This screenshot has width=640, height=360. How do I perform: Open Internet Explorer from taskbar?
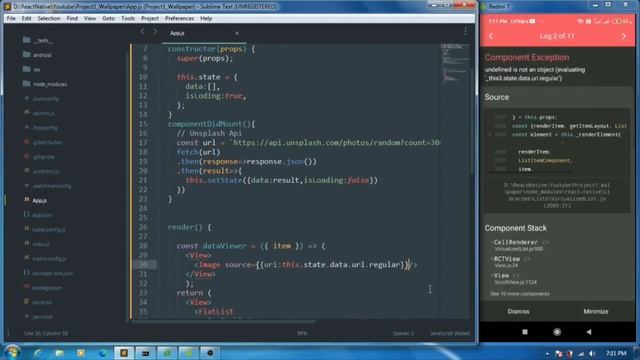pos(38,353)
